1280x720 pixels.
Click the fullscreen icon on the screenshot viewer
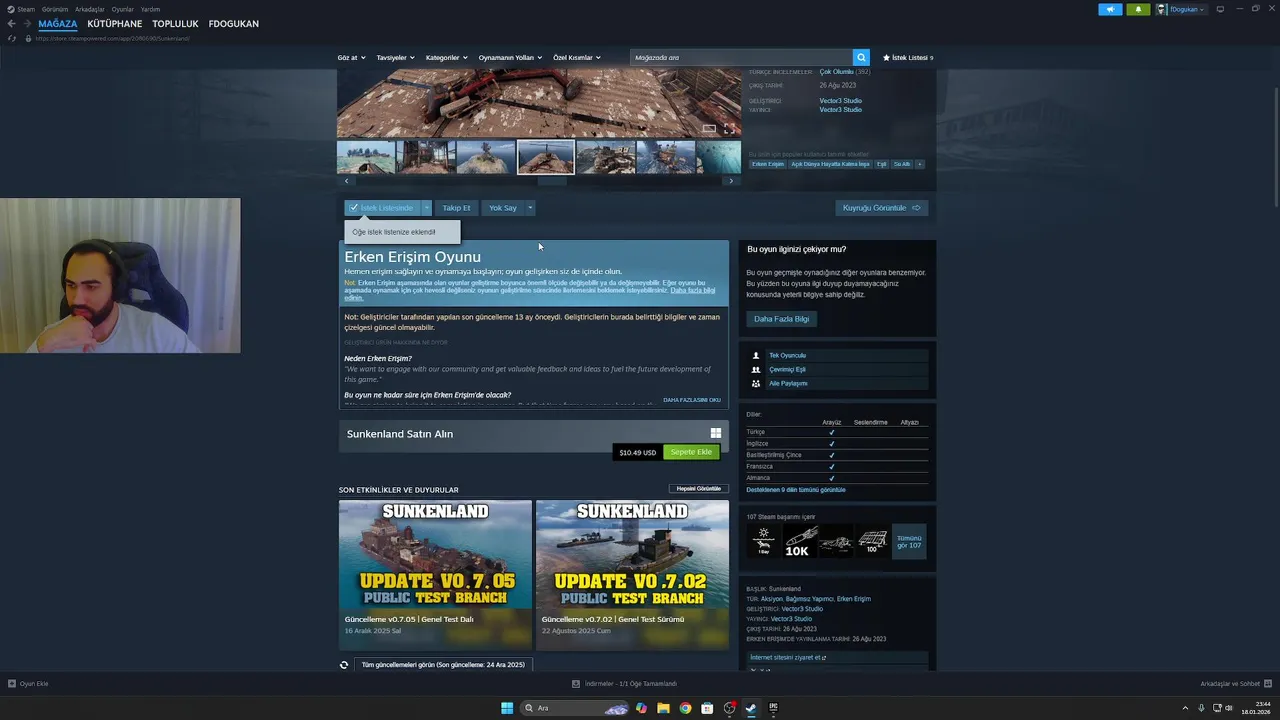(x=729, y=128)
